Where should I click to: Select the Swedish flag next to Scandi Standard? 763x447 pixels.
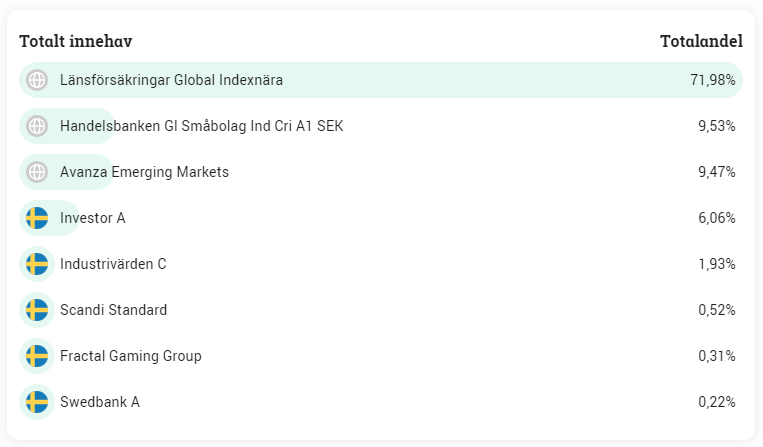[x=37, y=310]
